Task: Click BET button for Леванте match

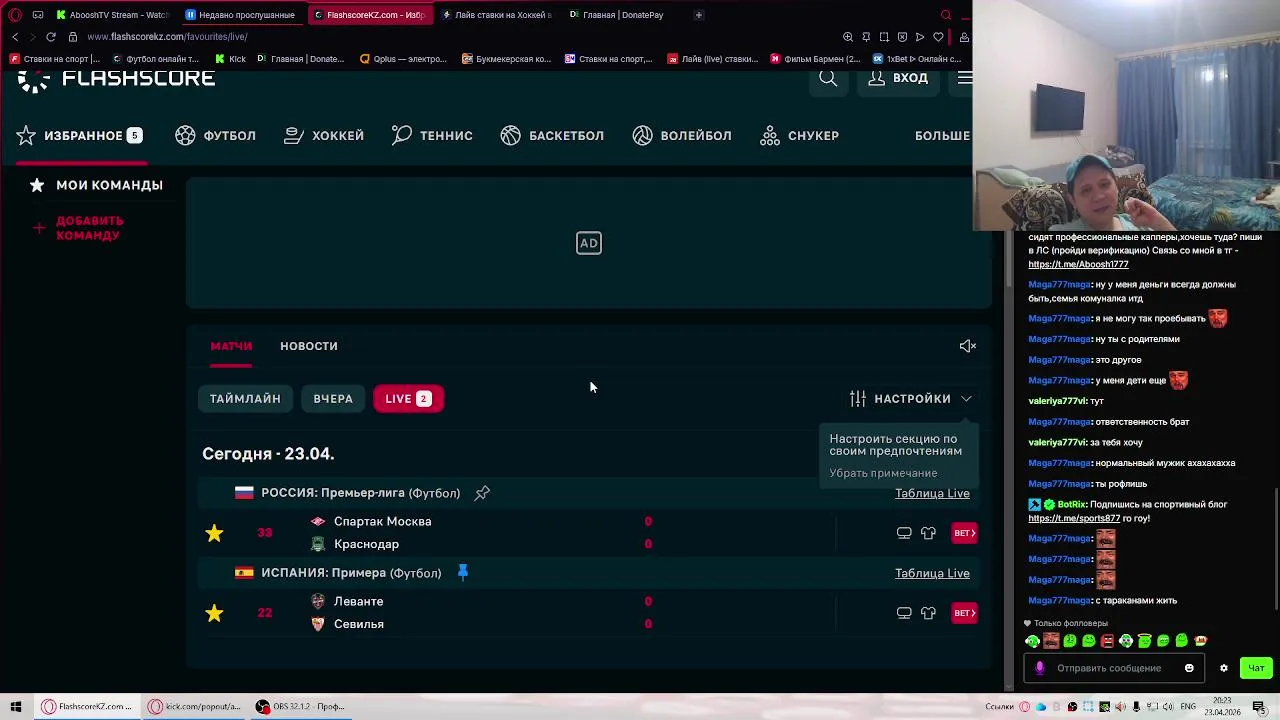Action: pyautogui.click(x=964, y=613)
